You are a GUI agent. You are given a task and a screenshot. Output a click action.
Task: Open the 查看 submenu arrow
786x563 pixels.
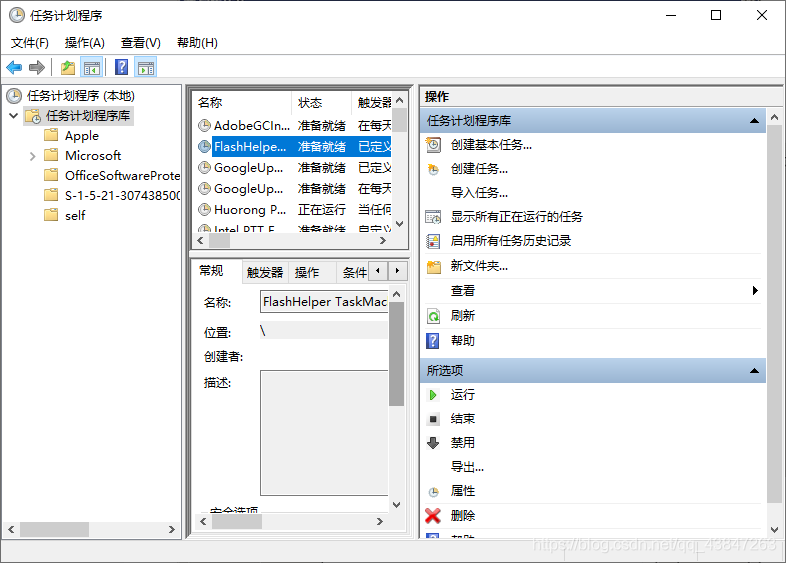pos(755,290)
